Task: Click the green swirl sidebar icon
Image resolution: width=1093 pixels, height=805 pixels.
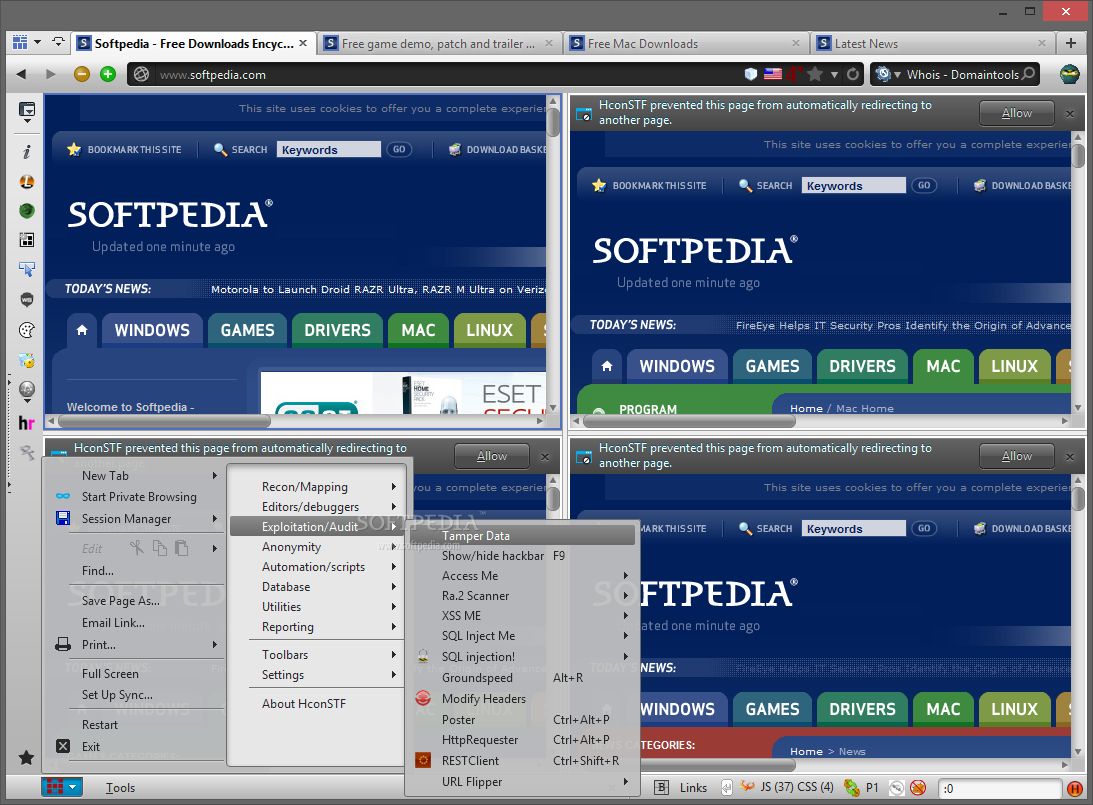Action: point(26,210)
